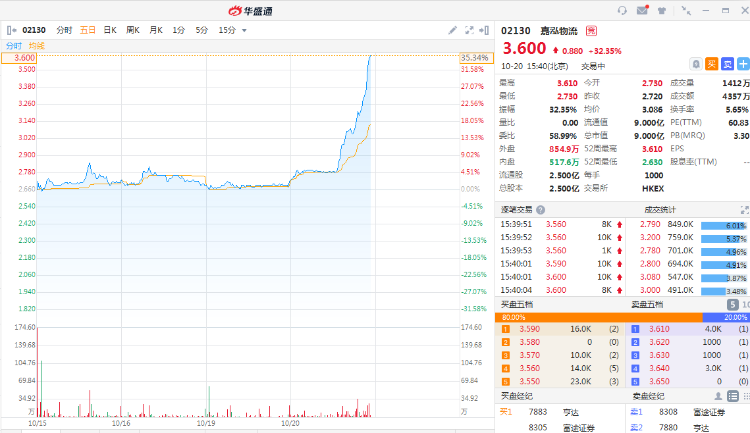Click the orange 80.00% buy ratio bar

pyautogui.click(x=599, y=317)
